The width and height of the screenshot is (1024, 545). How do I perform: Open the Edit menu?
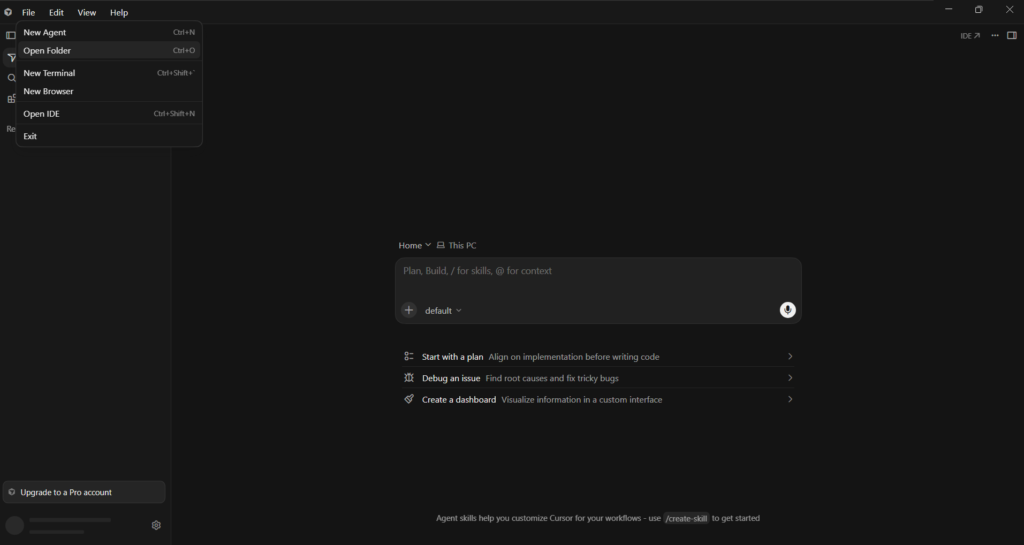56,12
